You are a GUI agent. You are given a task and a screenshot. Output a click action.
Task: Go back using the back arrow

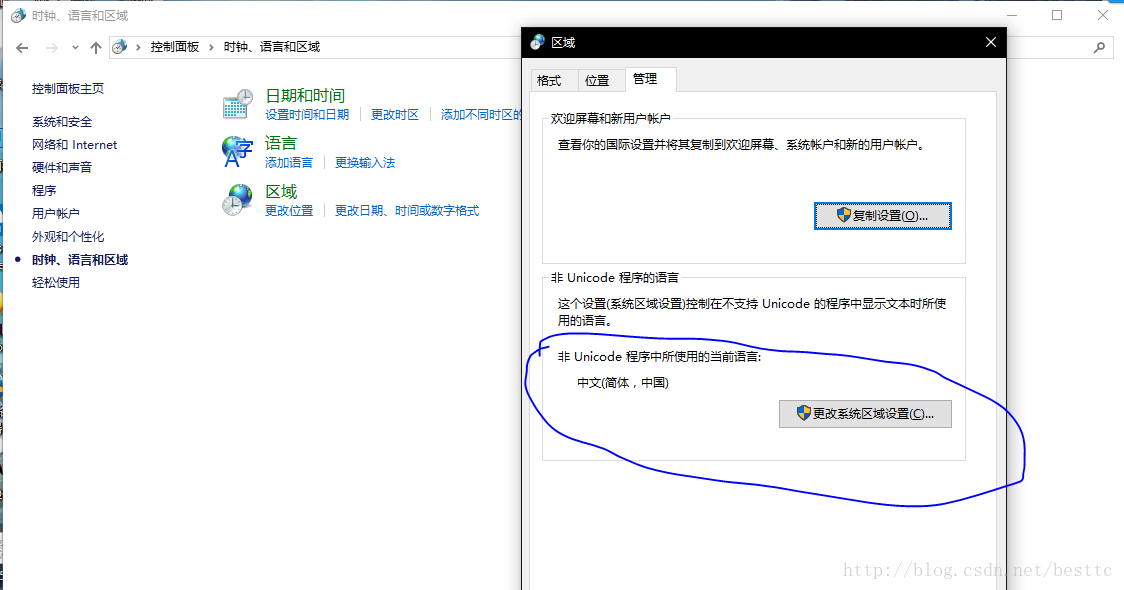click(22, 47)
